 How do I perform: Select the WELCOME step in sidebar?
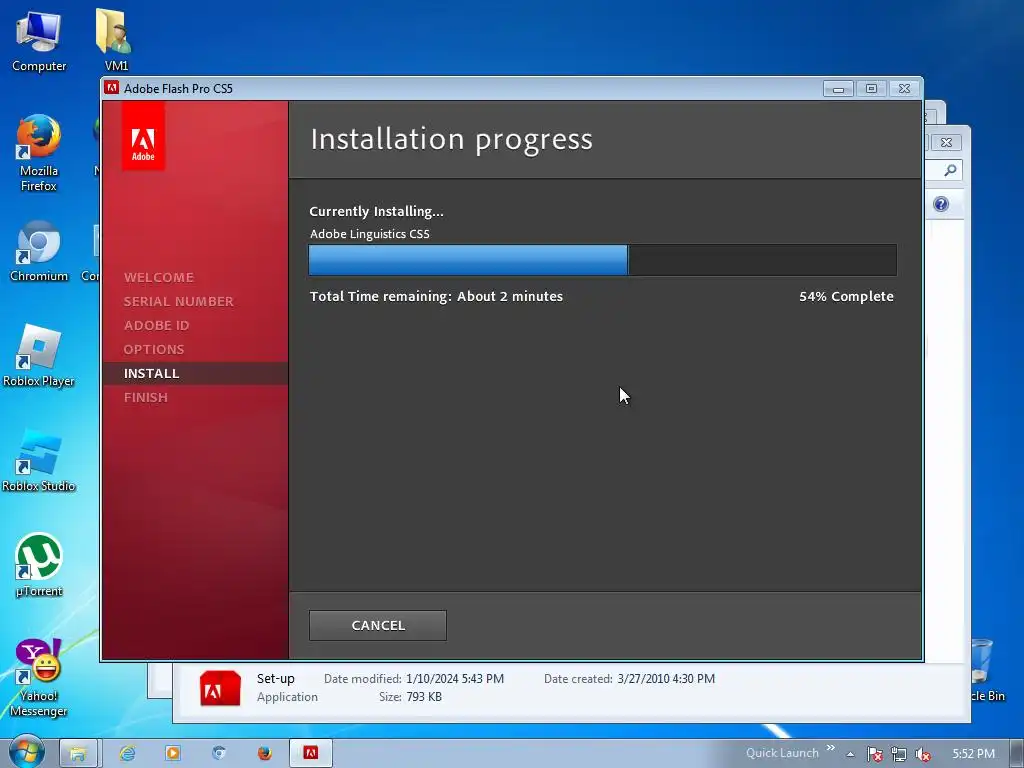[x=159, y=277]
